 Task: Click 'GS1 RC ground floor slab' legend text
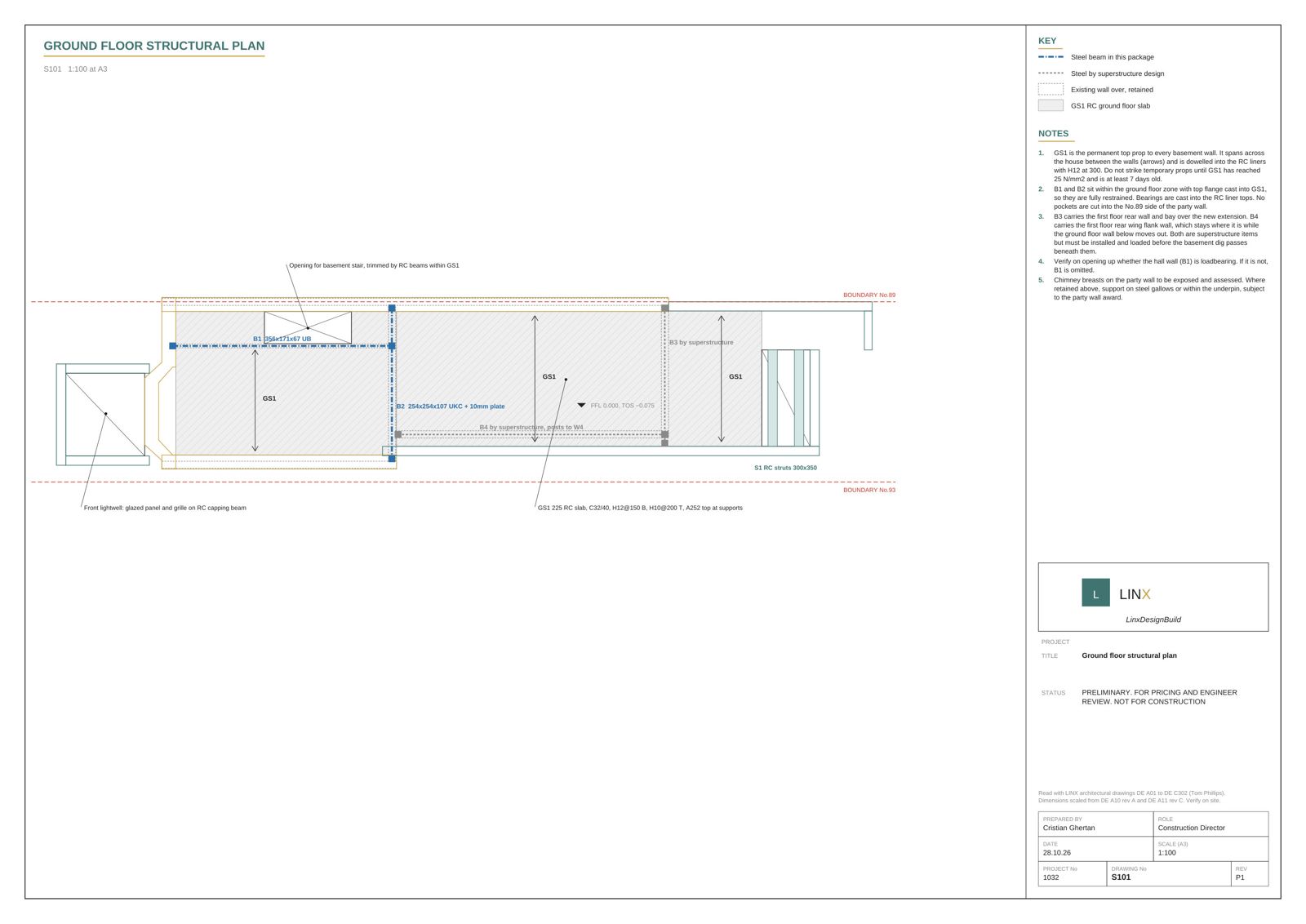pos(1110,106)
